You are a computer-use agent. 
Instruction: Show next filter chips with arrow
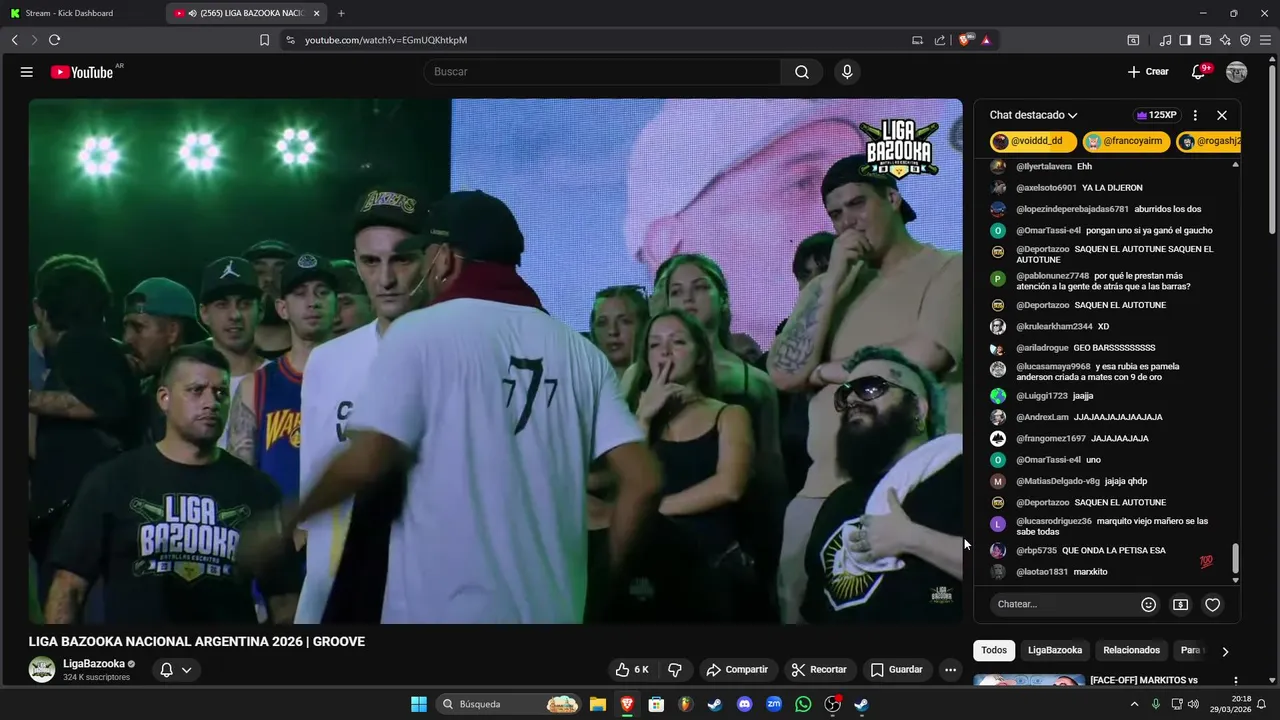pyautogui.click(x=1225, y=651)
